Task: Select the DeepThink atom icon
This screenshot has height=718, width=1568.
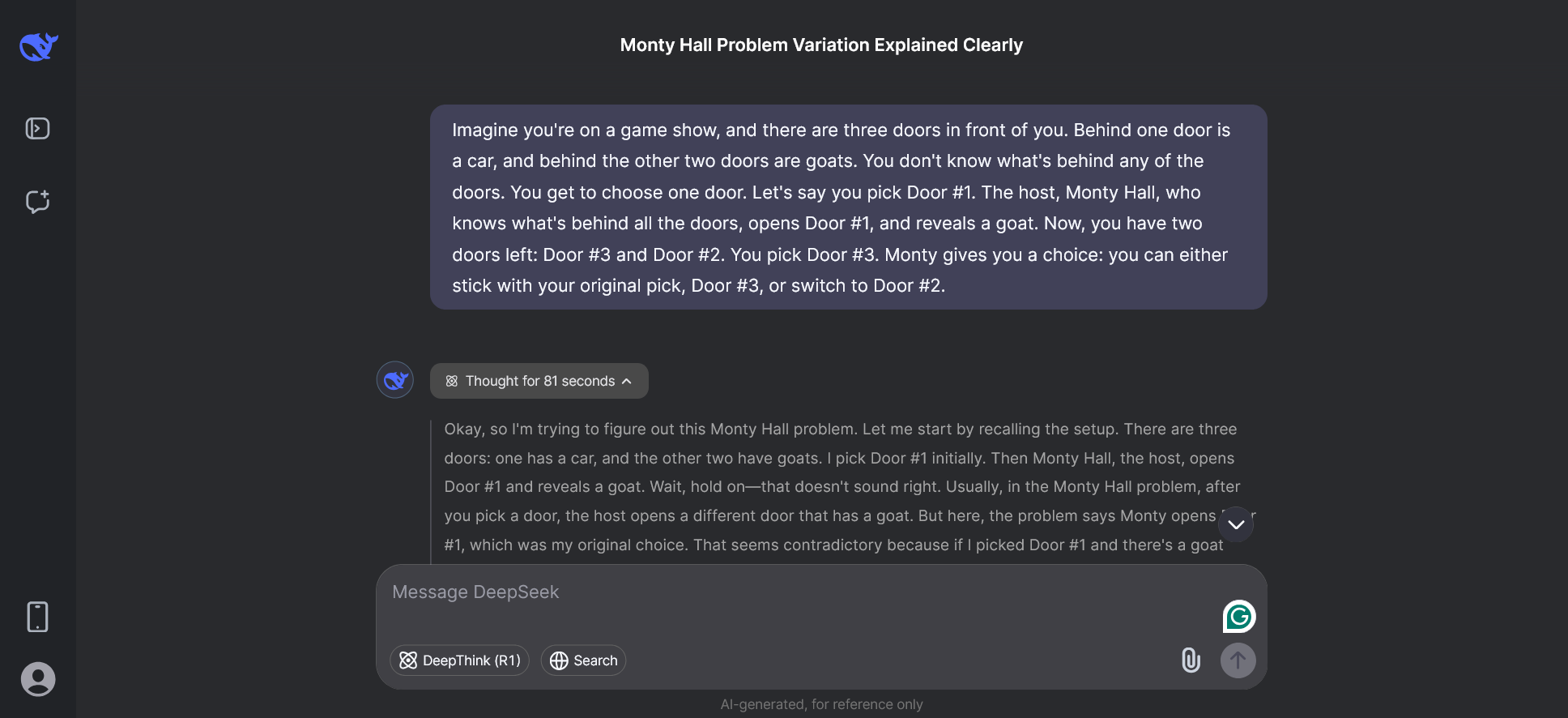Action: [x=409, y=660]
